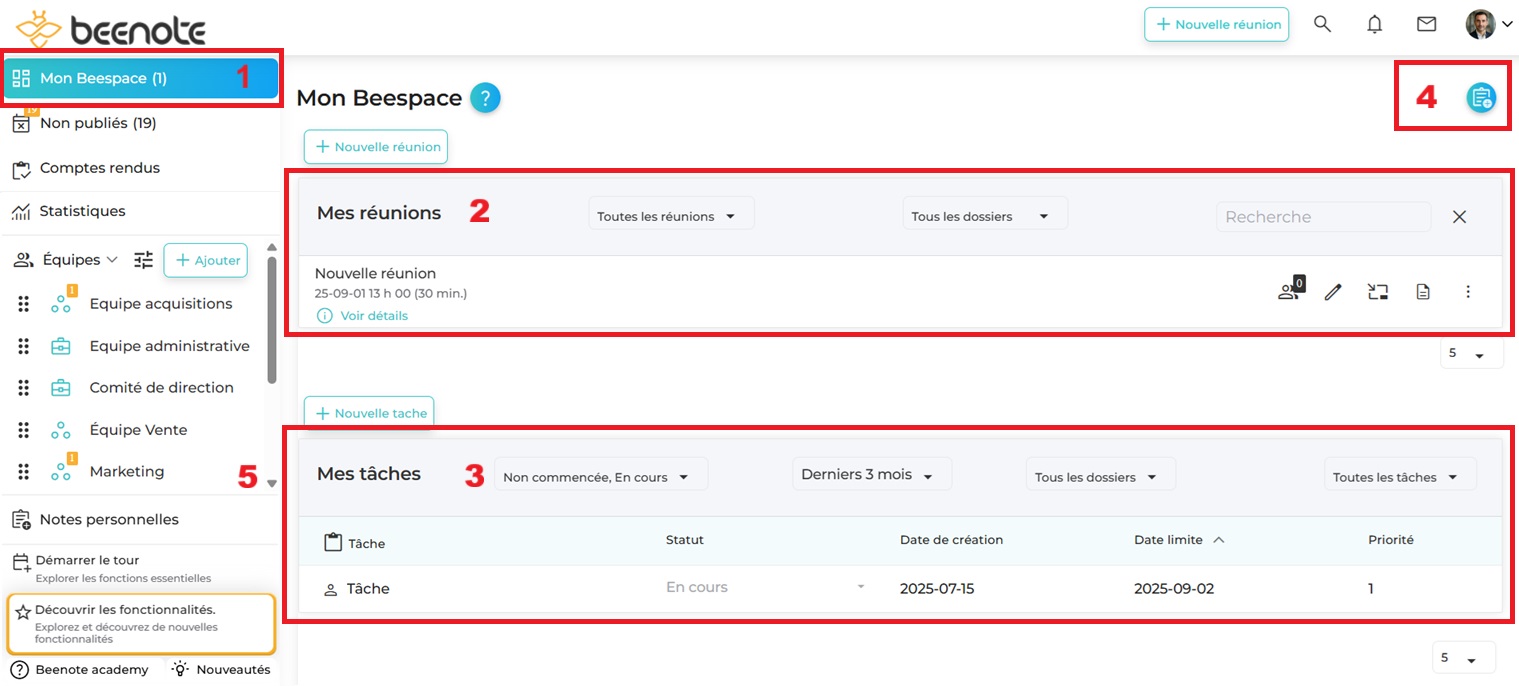Open the mail envelope icon
The height and width of the screenshot is (686, 1519).
[x=1427, y=24]
